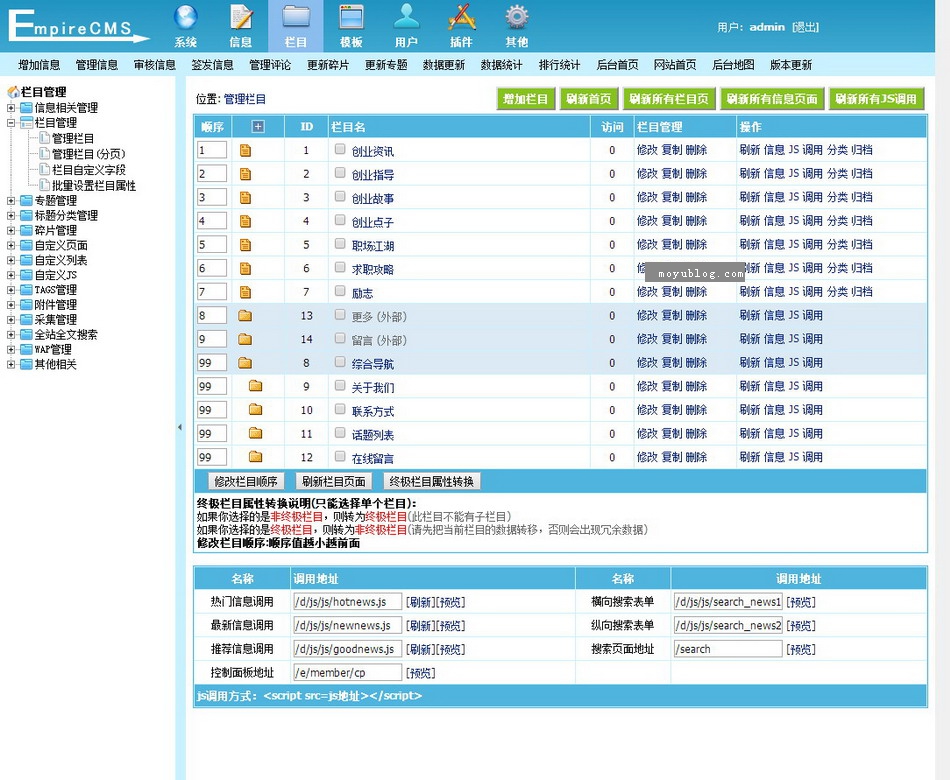
Task: Open the 版本更新 menu item
Action: click(x=791, y=65)
